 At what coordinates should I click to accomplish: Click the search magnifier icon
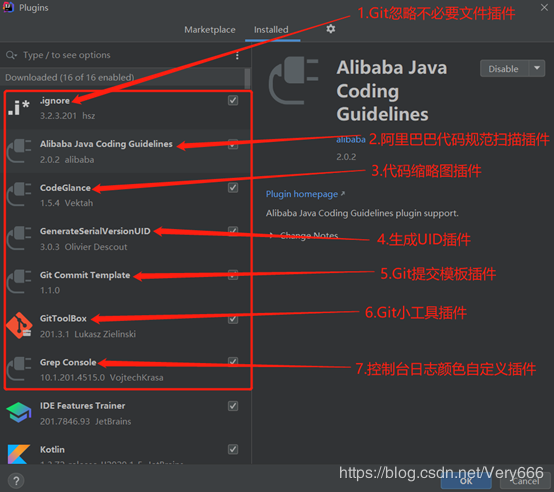pos(11,55)
